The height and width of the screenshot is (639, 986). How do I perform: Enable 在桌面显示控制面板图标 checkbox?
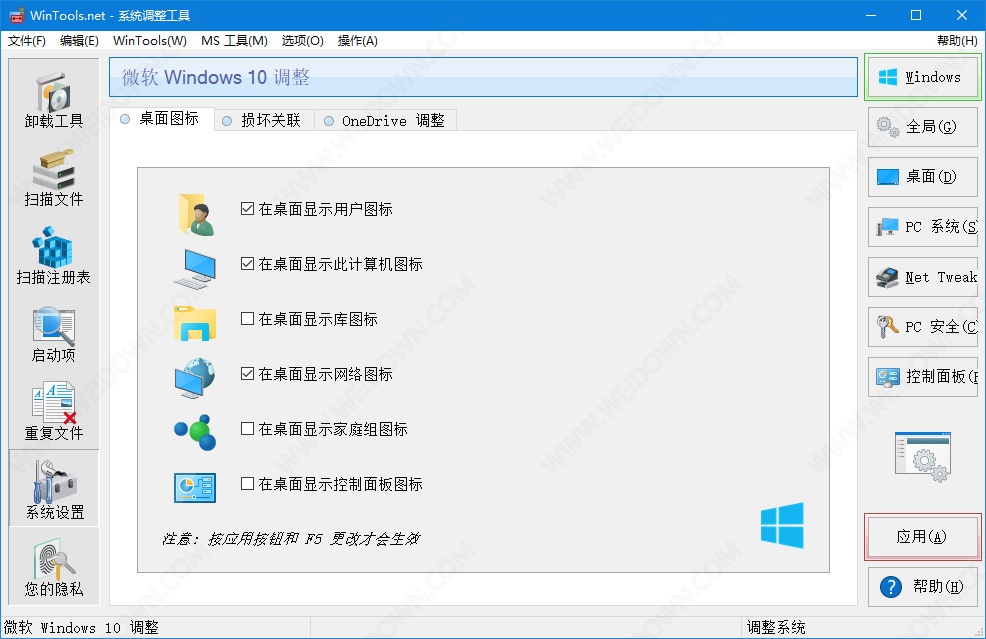coord(247,484)
